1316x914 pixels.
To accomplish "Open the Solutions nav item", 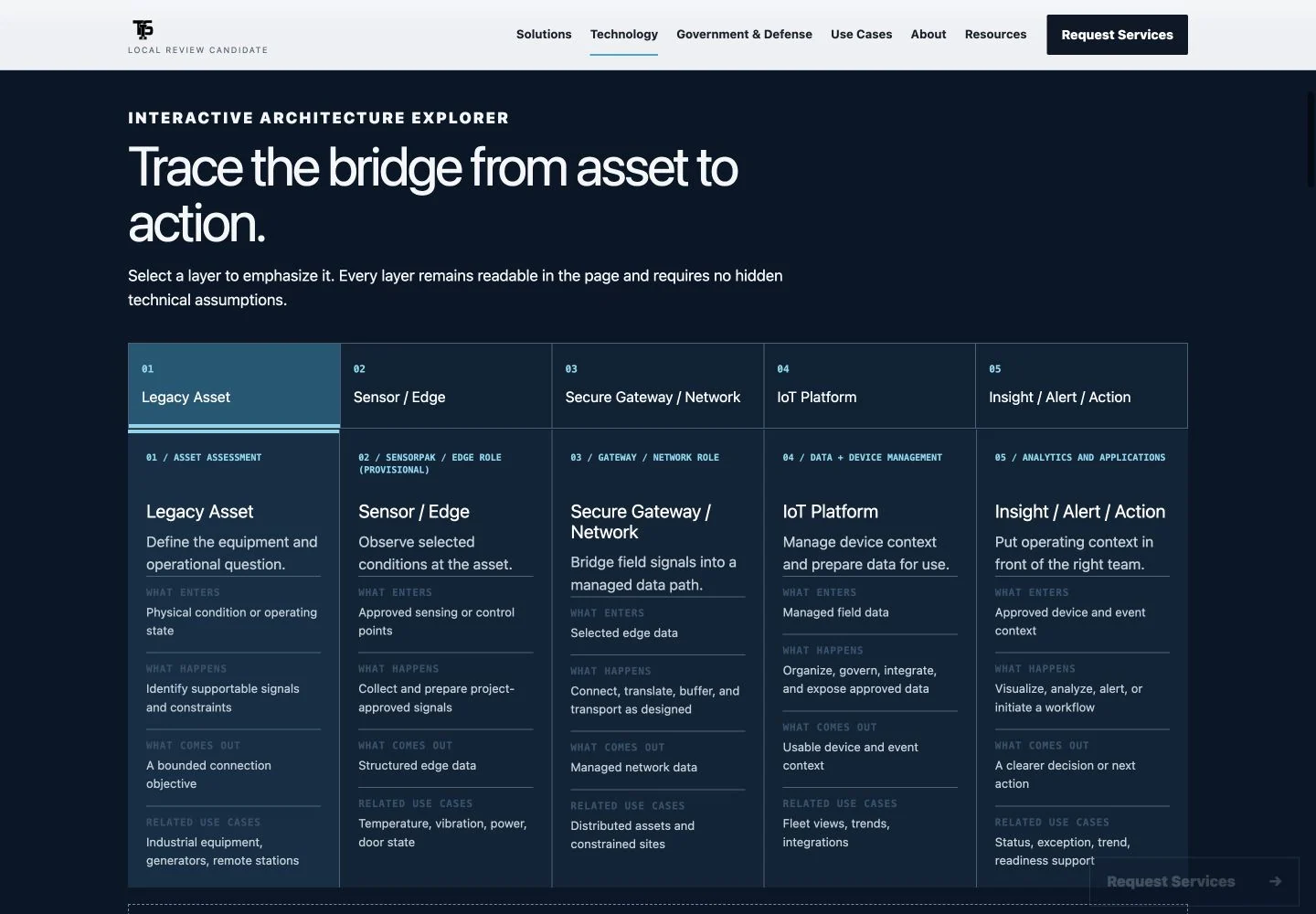I will (544, 34).
